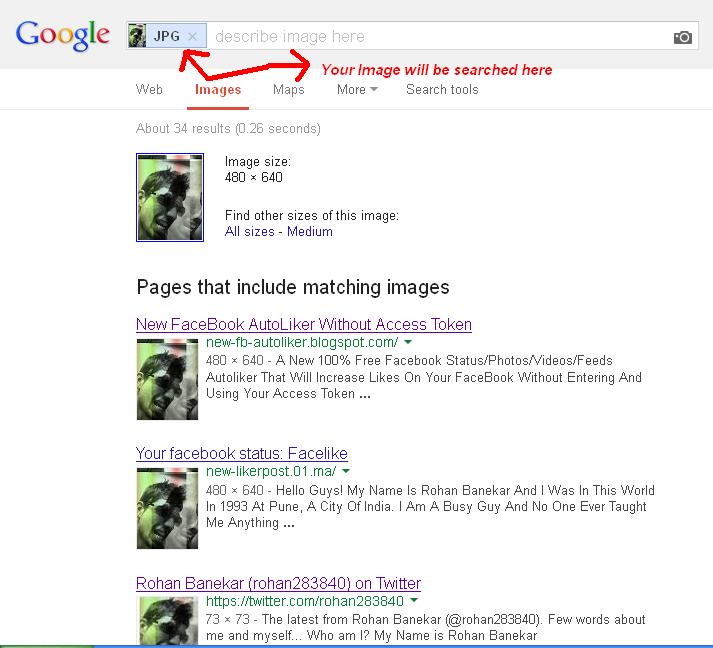Click the '480 × 640' size value under Image size
Image resolution: width=713 pixels, height=648 pixels.
[x=254, y=177]
